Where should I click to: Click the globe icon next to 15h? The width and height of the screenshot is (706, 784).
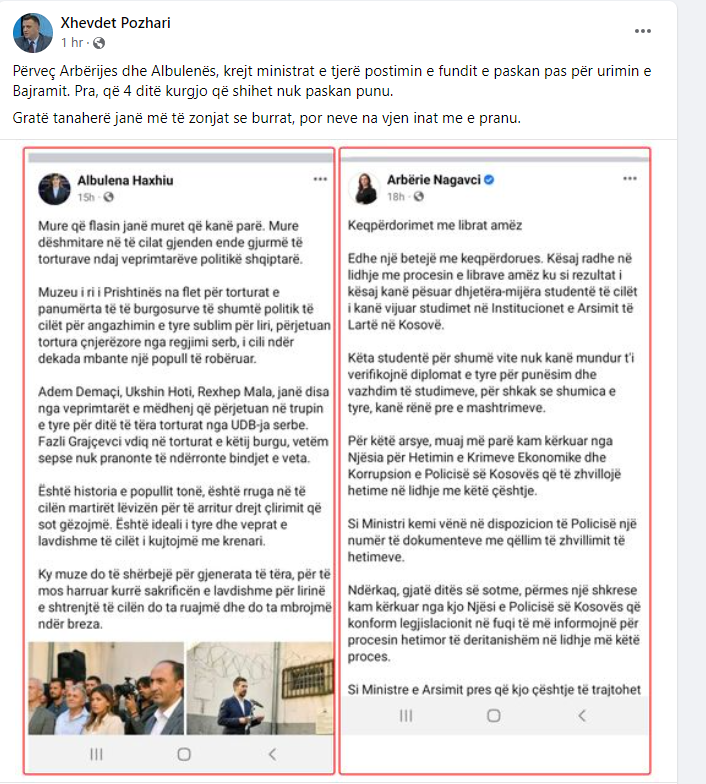(108, 197)
